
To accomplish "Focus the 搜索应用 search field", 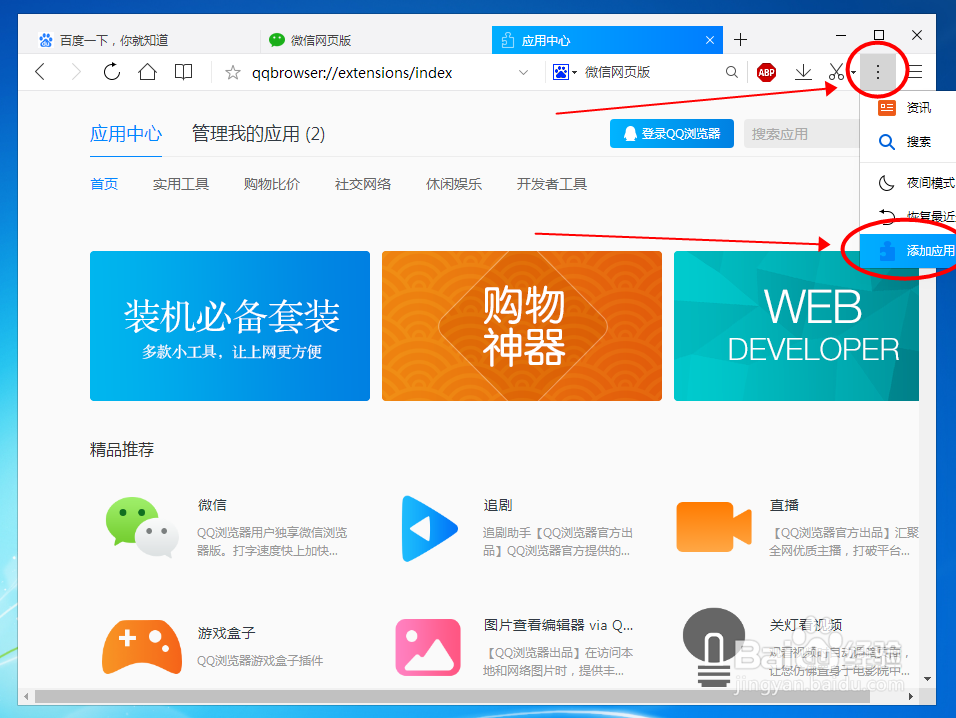I will [x=802, y=133].
